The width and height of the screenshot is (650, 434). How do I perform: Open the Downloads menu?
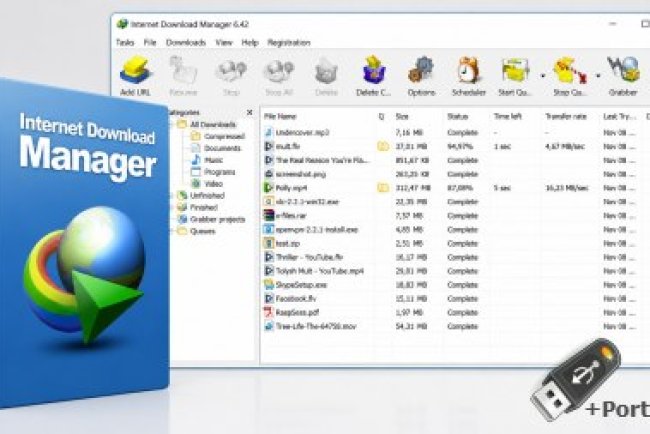186,43
